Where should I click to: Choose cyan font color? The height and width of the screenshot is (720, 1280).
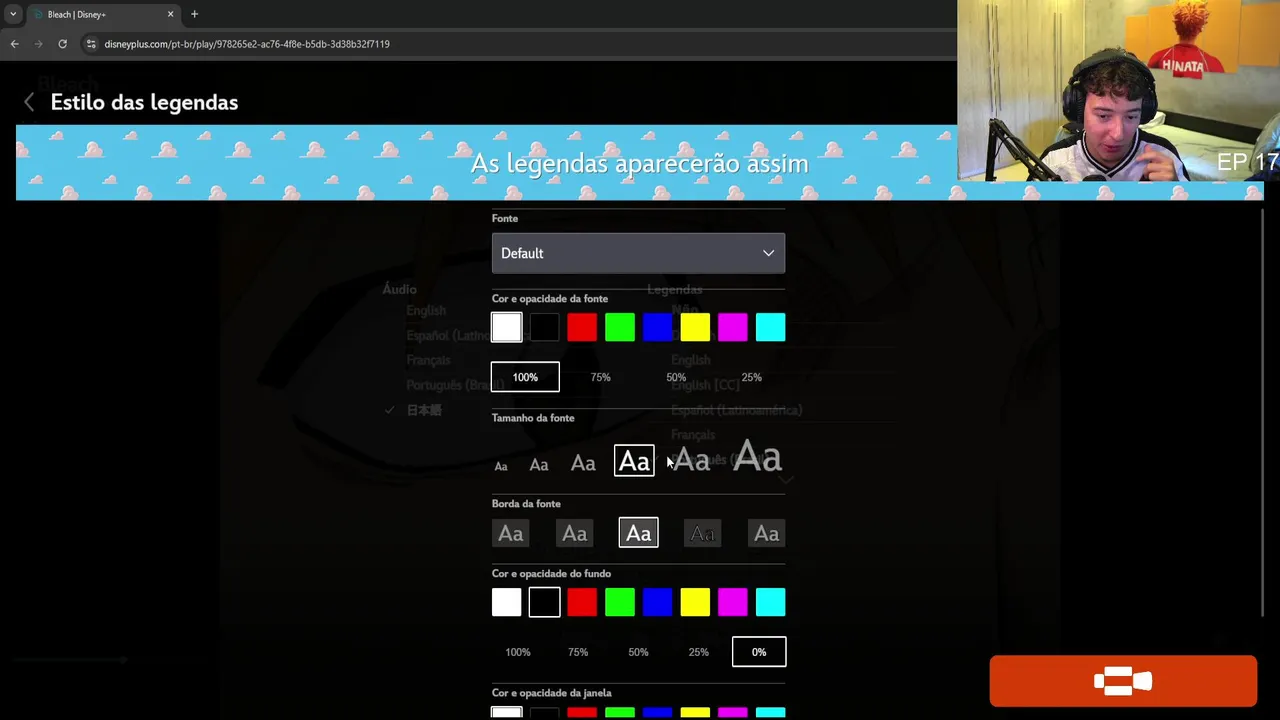tap(770, 327)
